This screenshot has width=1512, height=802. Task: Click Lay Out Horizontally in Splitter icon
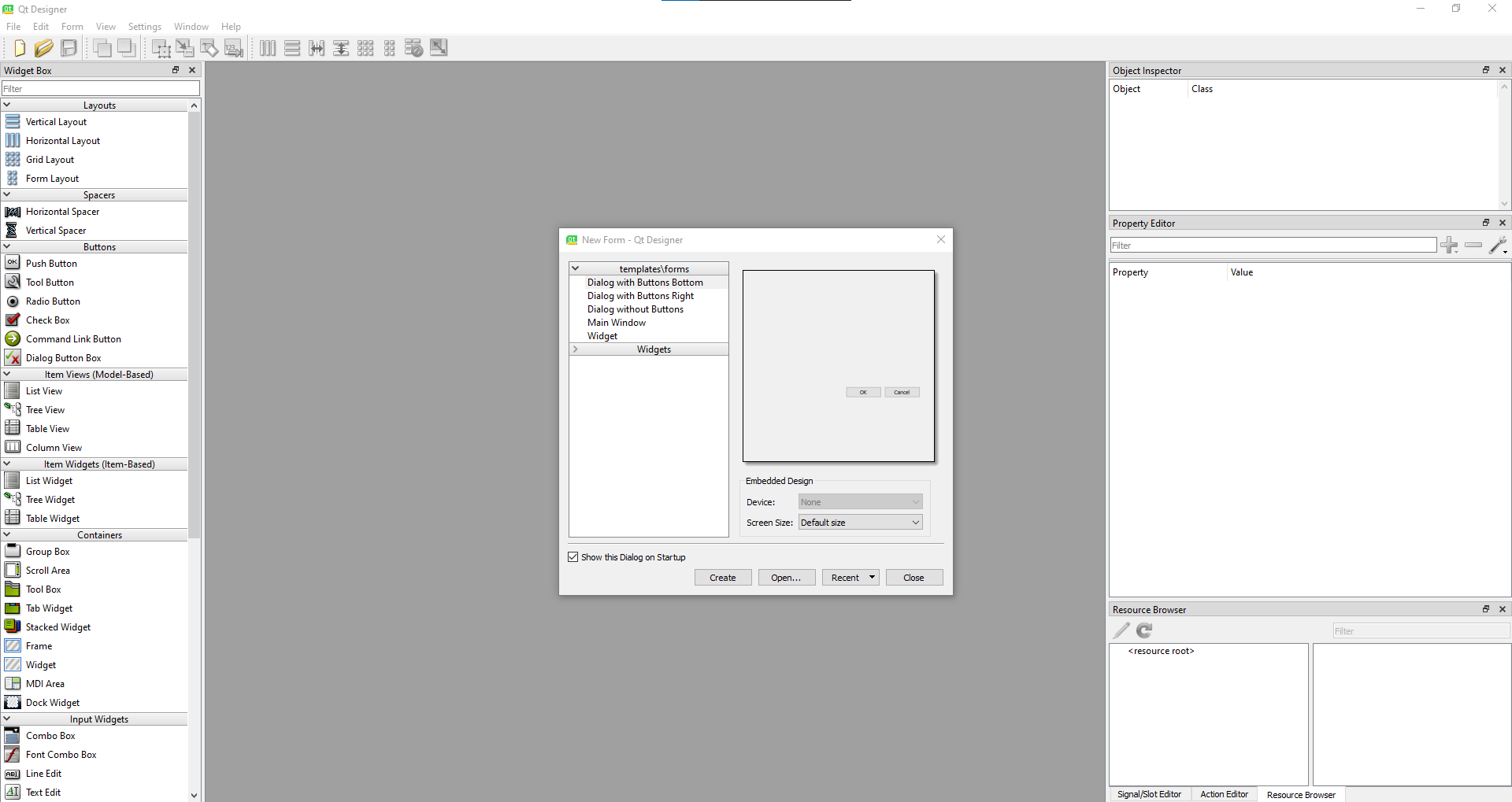(x=317, y=48)
